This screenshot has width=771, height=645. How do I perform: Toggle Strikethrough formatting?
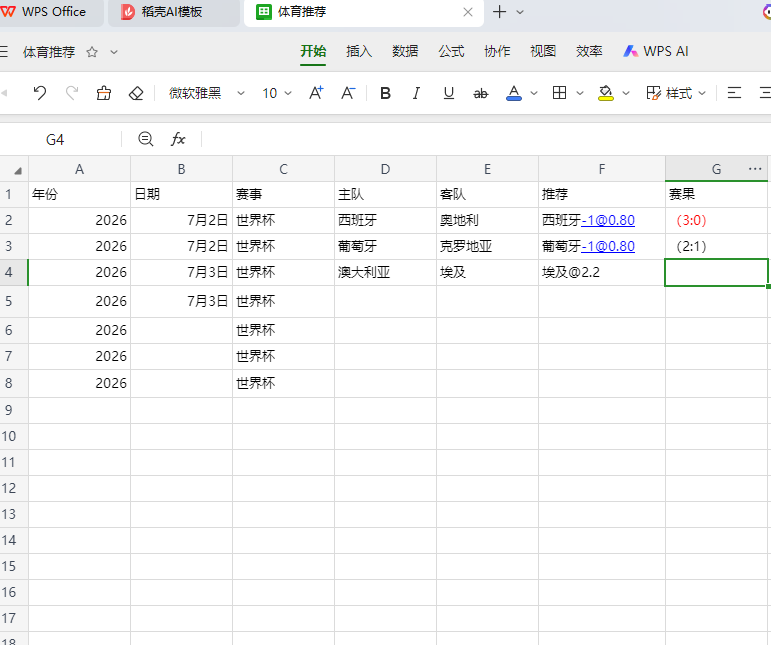pos(480,92)
